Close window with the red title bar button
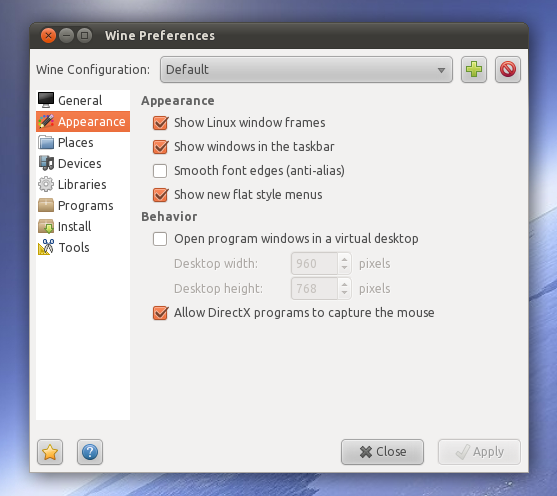The width and height of the screenshot is (557, 496). [48, 36]
